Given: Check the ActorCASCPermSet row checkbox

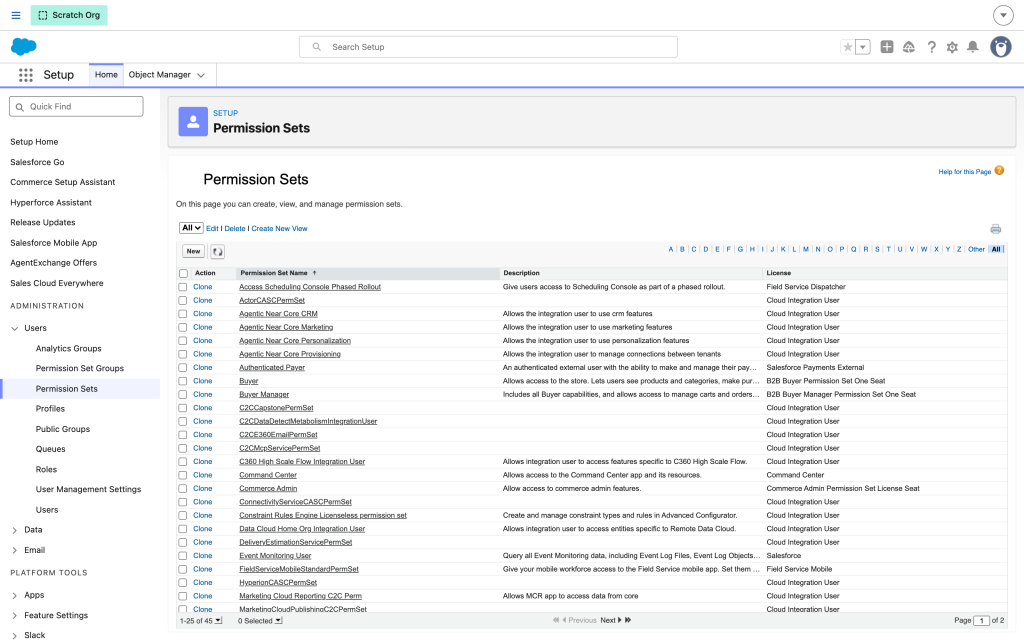Looking at the screenshot, I should tap(183, 300).
